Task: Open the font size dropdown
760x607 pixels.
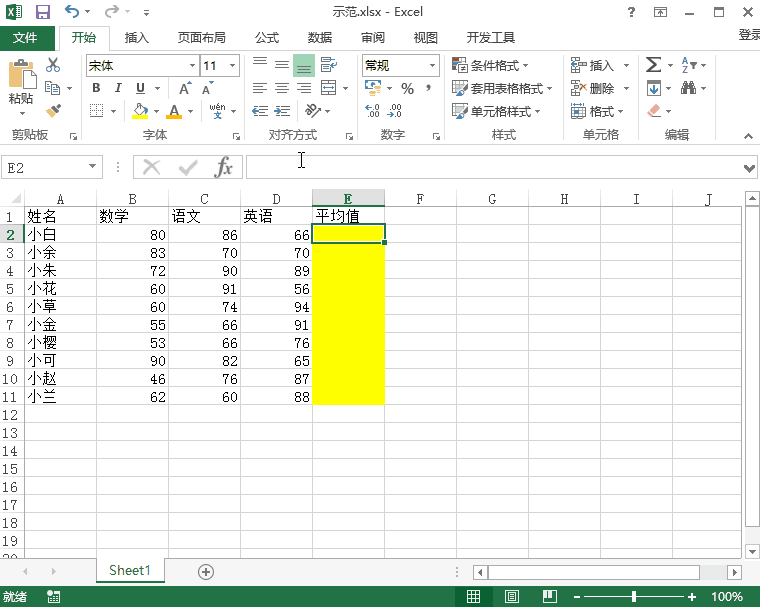Action: point(233,65)
